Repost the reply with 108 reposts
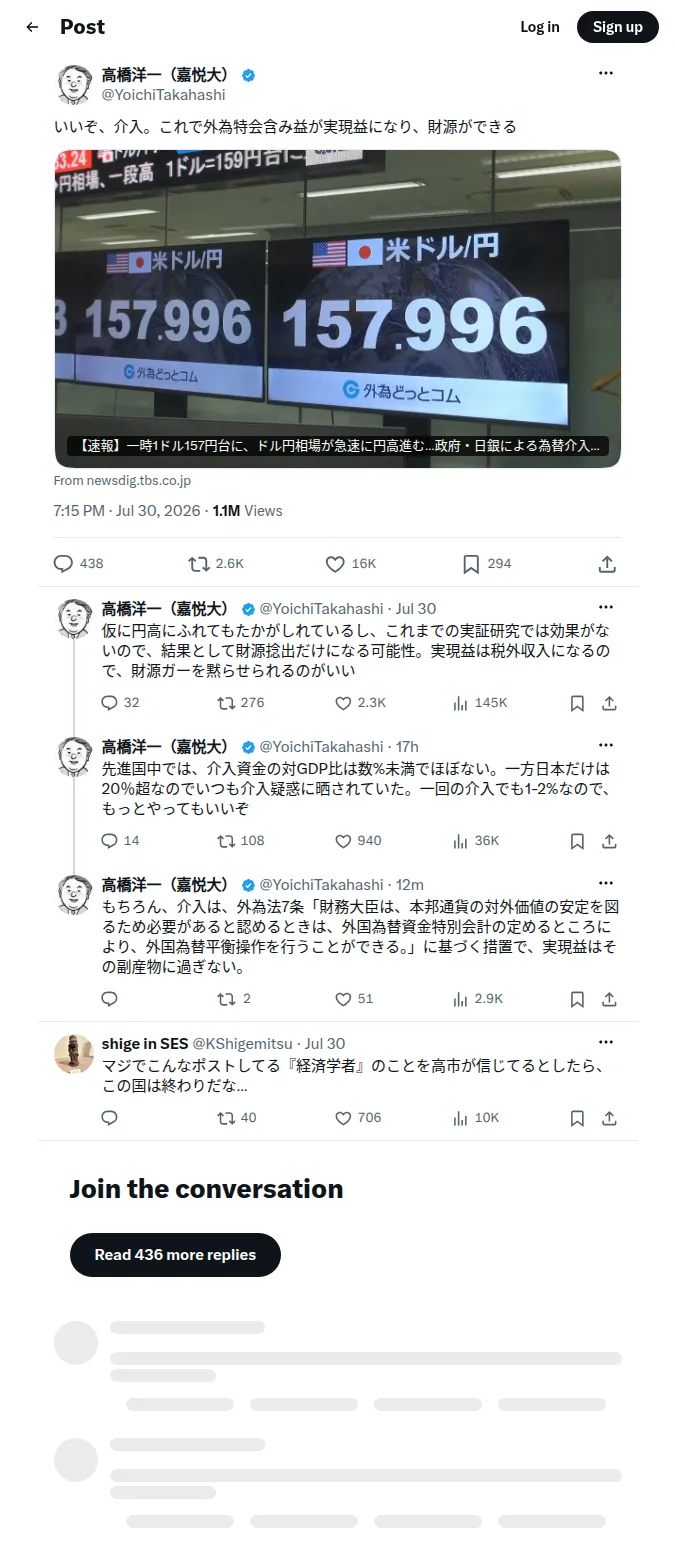675x1543 pixels. 226,841
